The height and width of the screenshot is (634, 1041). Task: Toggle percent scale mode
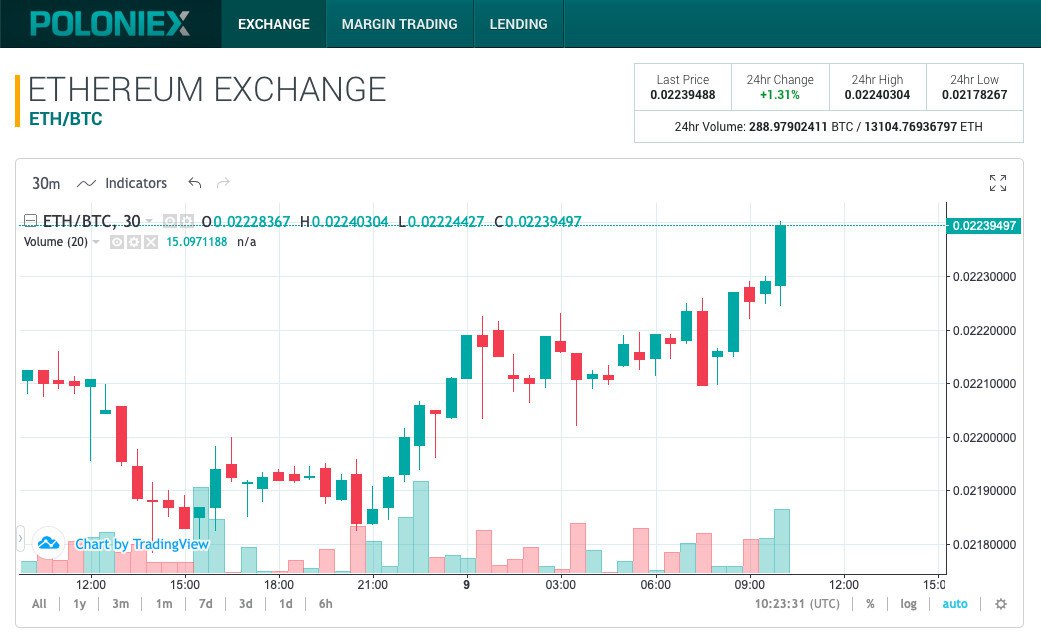click(x=870, y=604)
